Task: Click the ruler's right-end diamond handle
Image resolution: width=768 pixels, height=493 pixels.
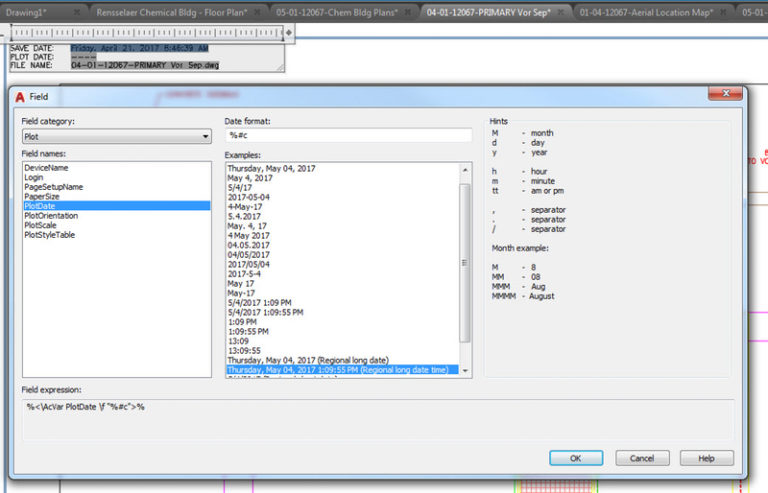Action: pos(289,32)
